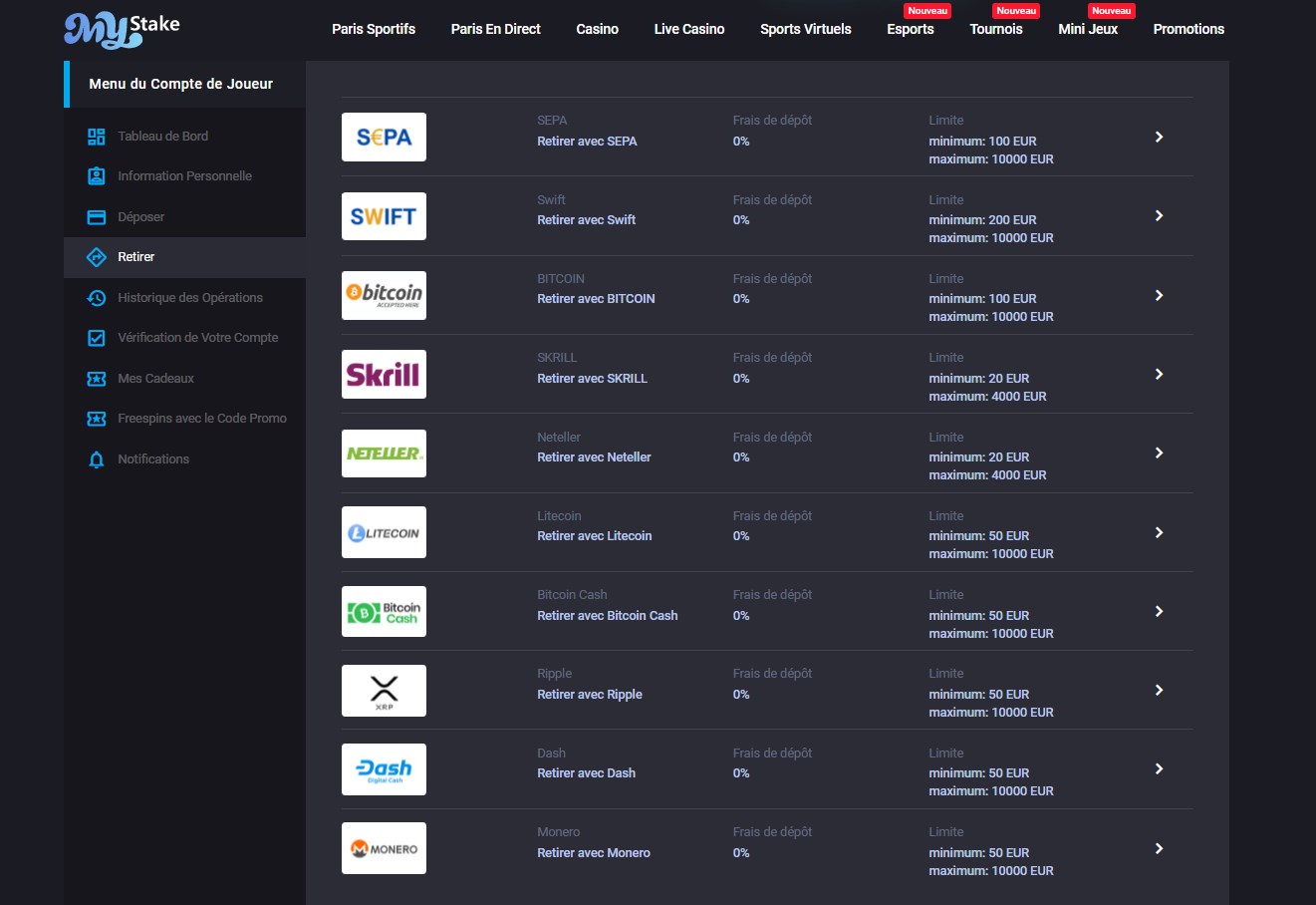Expand the Ripple row chevron
Viewport: 1316px width, 905px height.
[x=1159, y=690]
